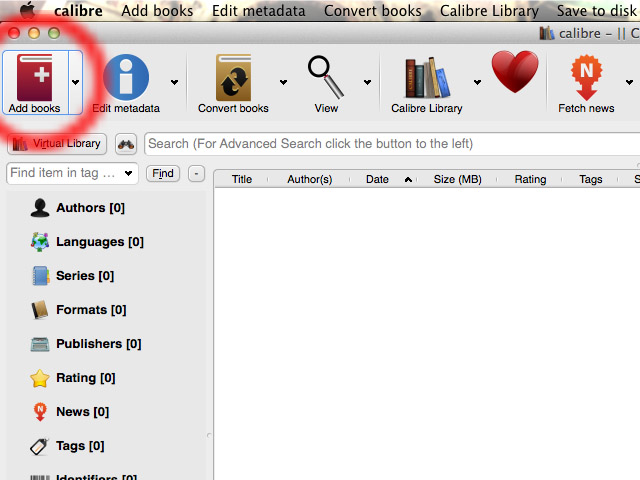Click the Virtual Library button
The image size is (640, 480).
point(57,144)
